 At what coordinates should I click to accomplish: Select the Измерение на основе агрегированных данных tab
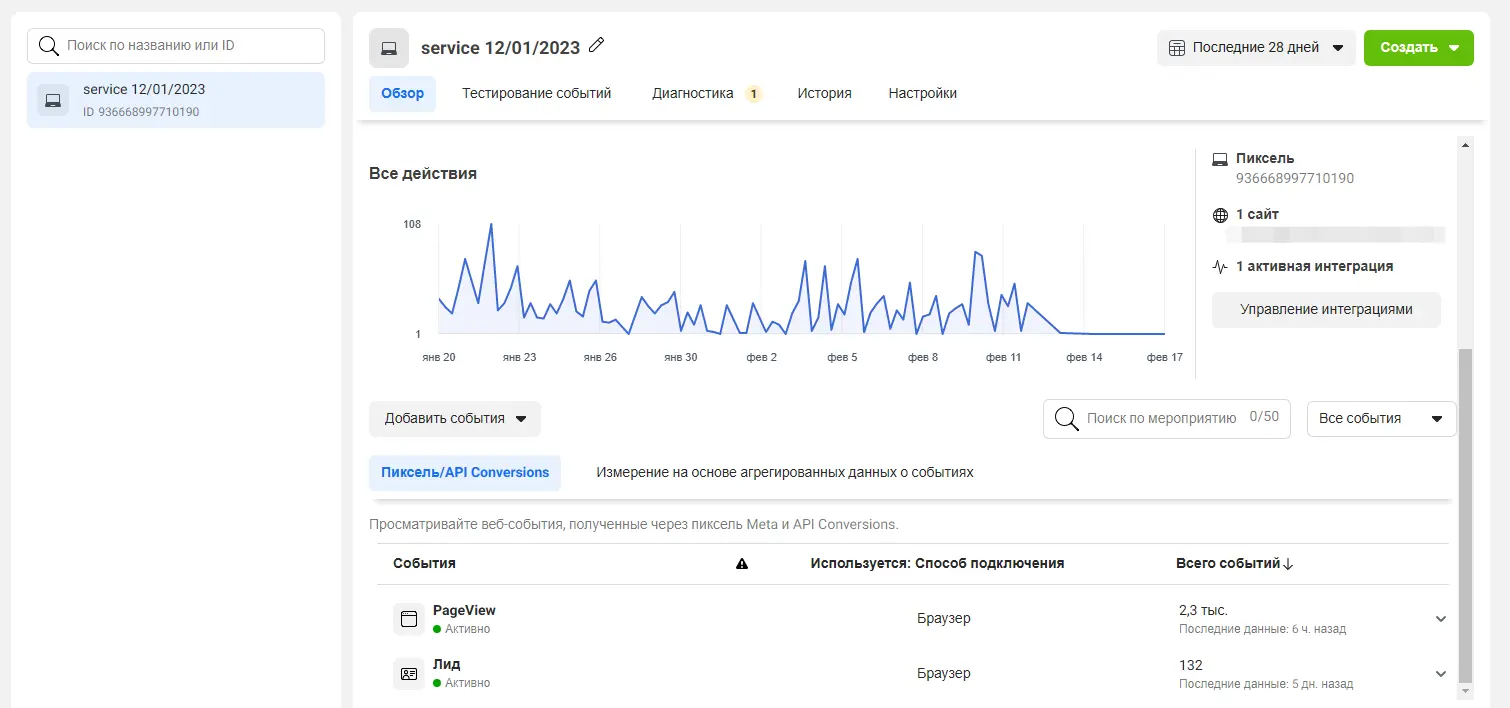pyautogui.click(x=784, y=472)
